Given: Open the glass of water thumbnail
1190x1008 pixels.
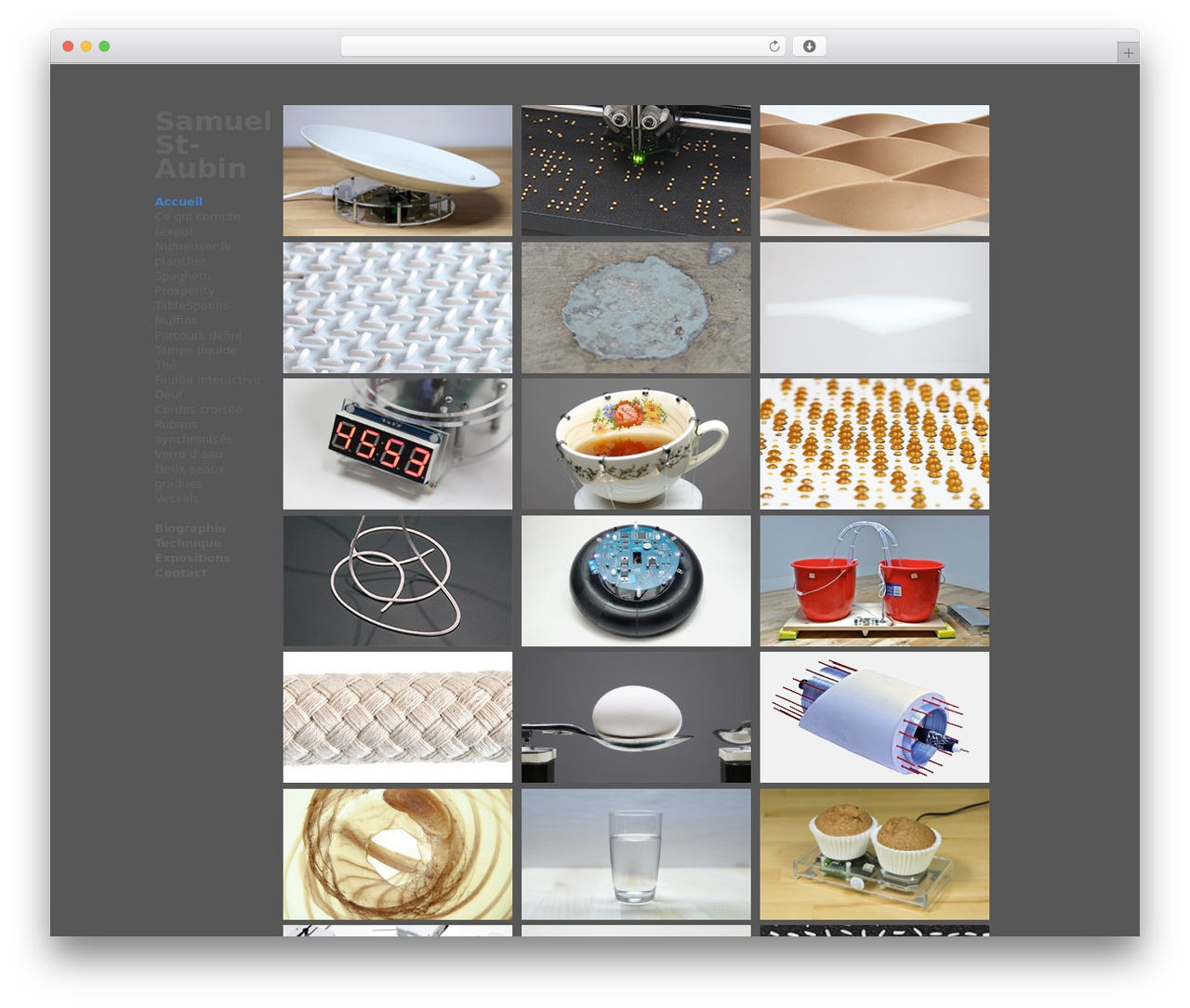Looking at the screenshot, I should click(636, 855).
